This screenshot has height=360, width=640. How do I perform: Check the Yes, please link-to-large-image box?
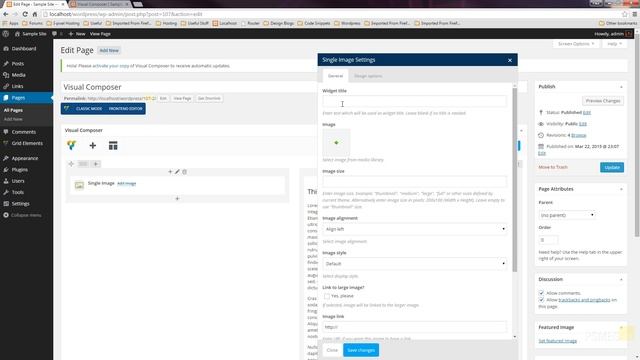[x=327, y=296]
